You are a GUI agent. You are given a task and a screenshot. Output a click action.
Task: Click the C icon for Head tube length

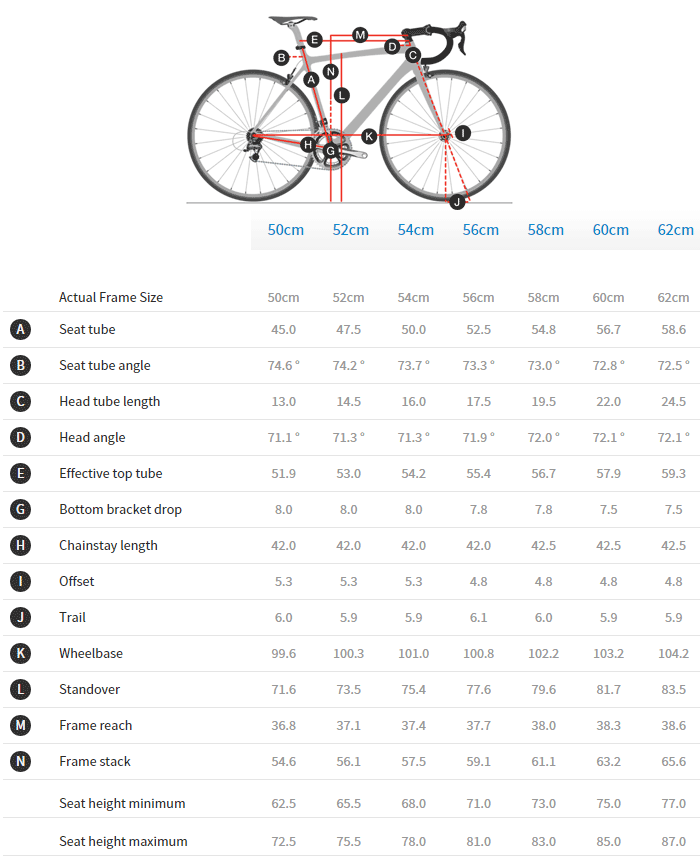click(x=20, y=401)
